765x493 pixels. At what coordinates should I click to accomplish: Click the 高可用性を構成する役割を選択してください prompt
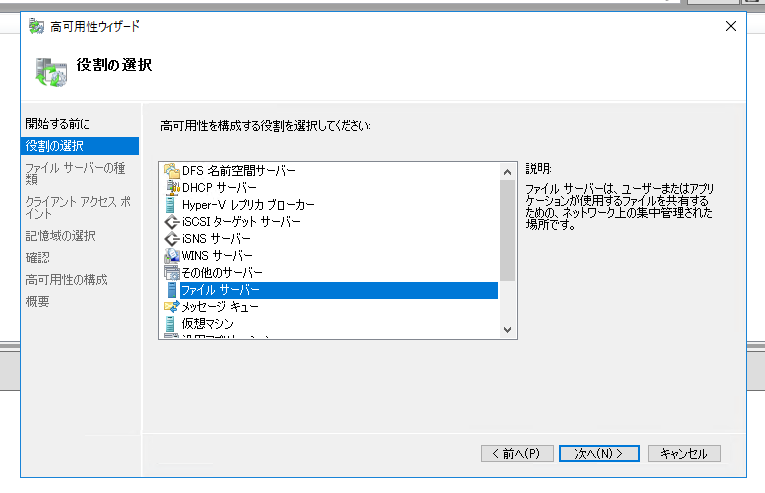pos(265,126)
